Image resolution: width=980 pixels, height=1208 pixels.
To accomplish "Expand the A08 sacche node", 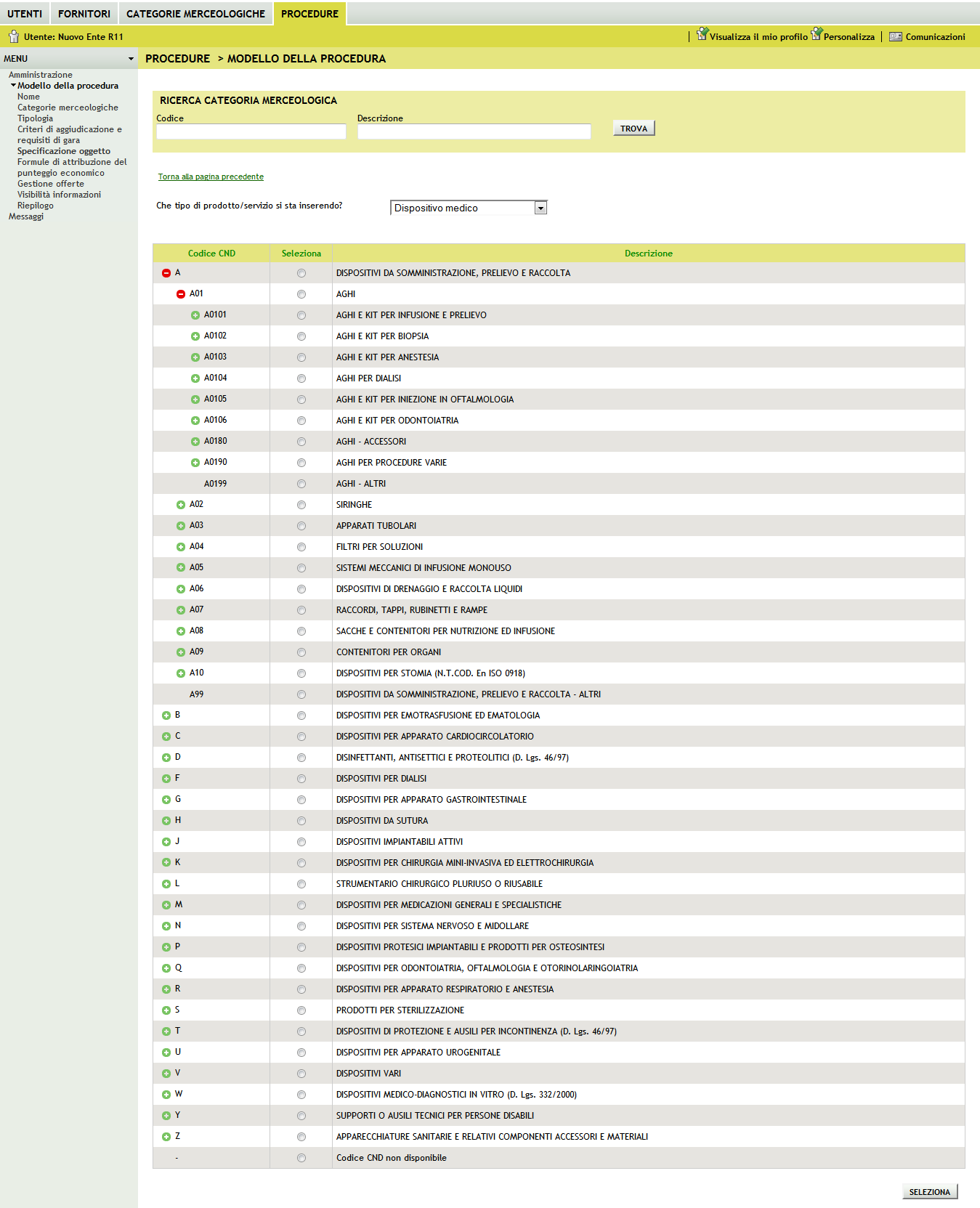I will point(181,631).
